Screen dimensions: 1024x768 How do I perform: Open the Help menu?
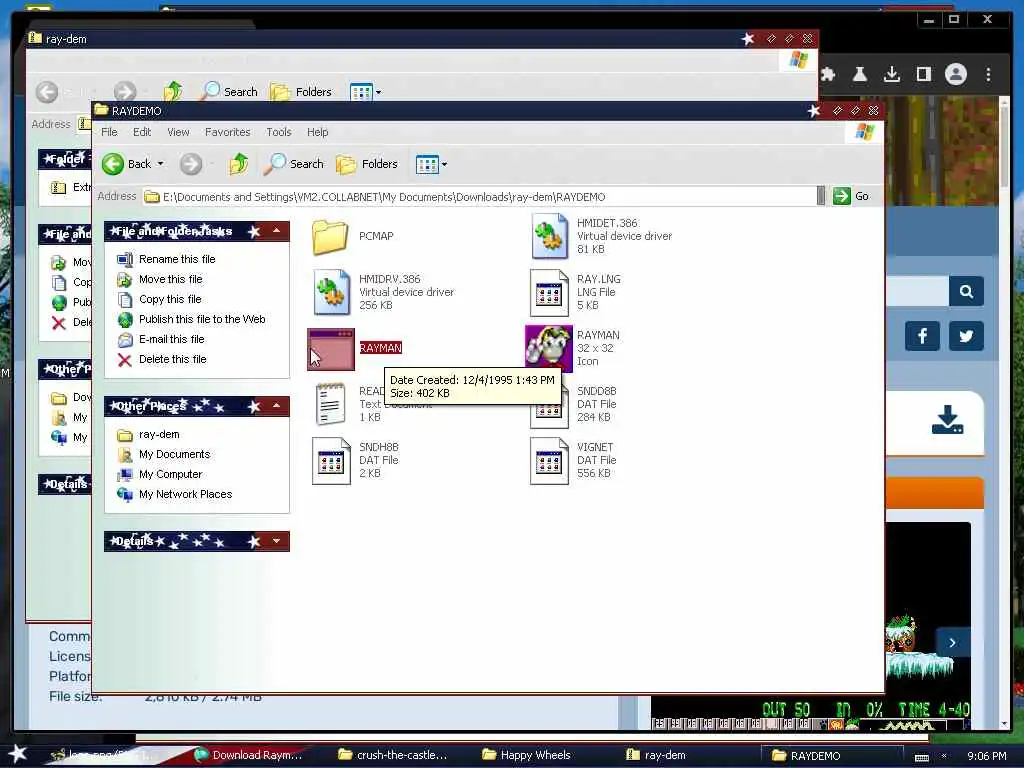click(x=317, y=132)
